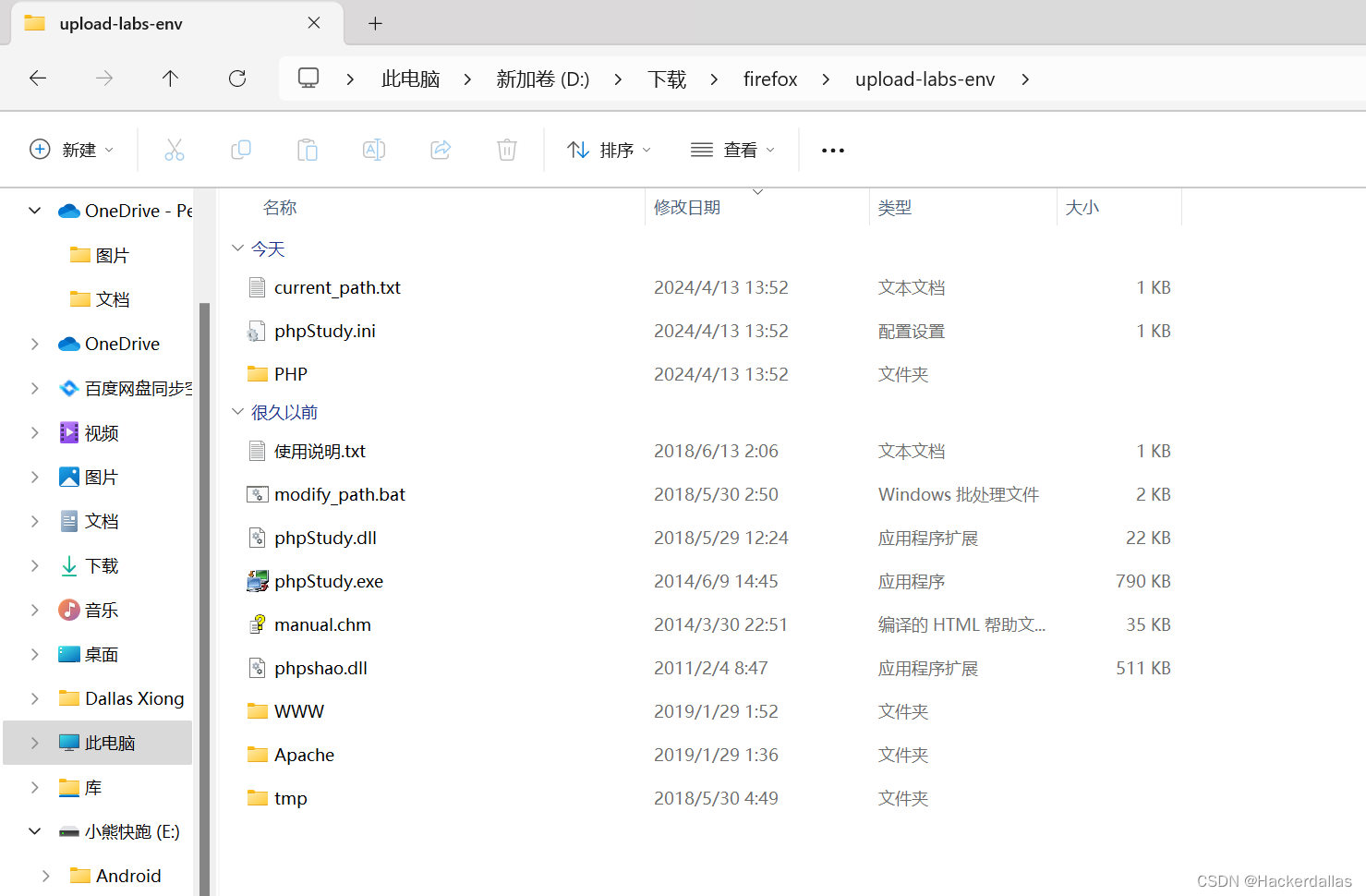Go up one directory level
Image resolution: width=1366 pixels, height=896 pixels.
170,79
